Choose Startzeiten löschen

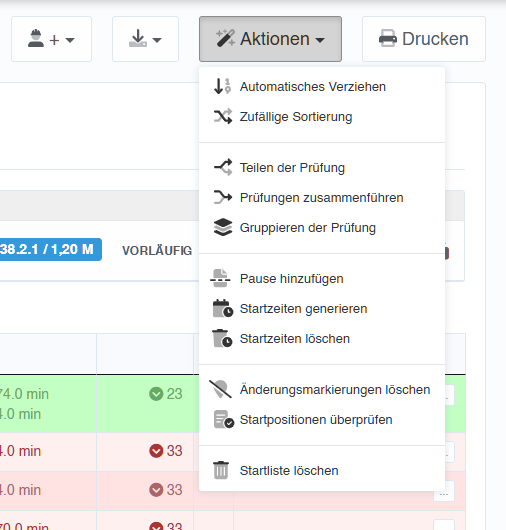tap(322, 339)
